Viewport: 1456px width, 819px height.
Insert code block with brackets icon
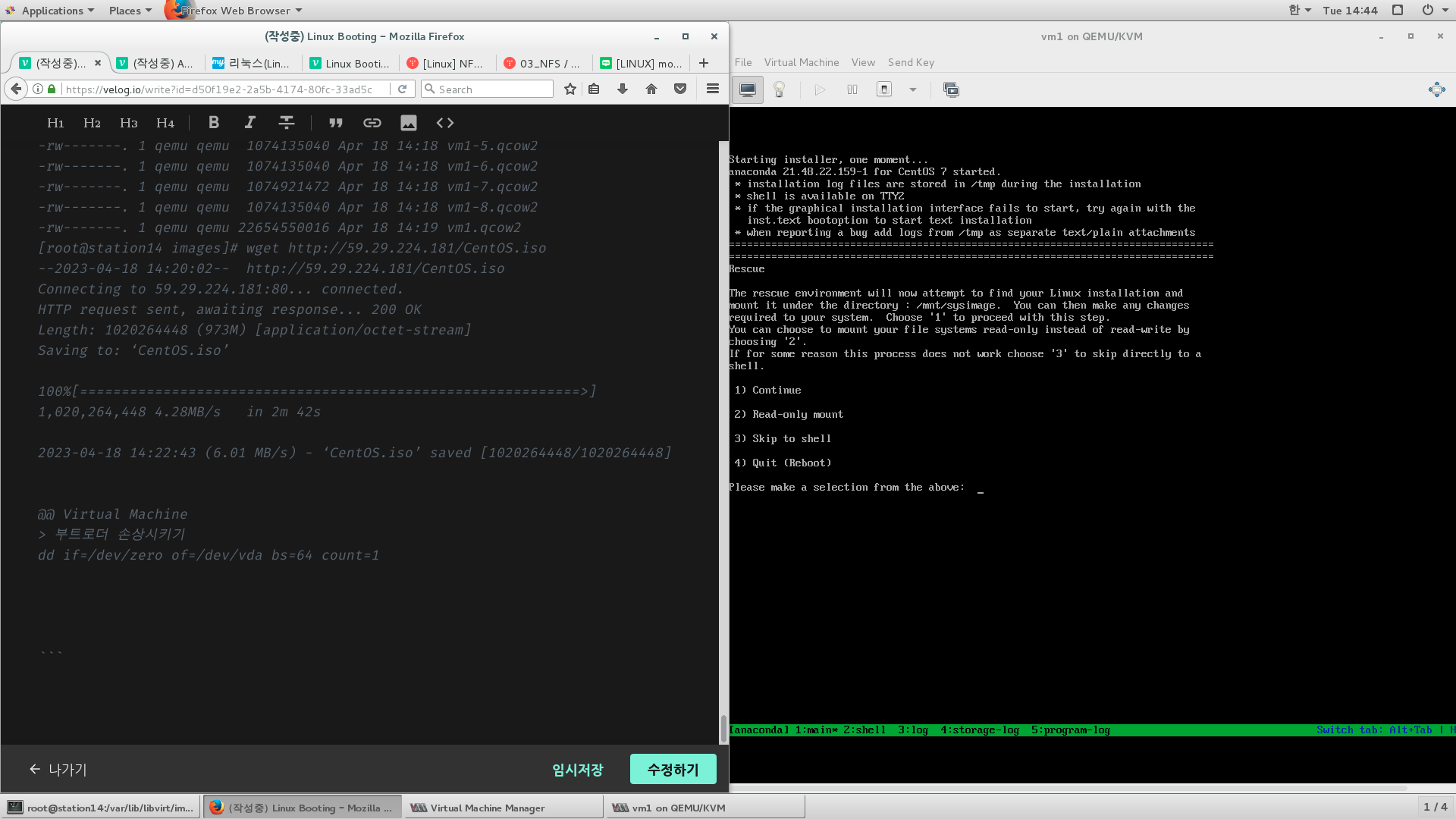(x=445, y=123)
